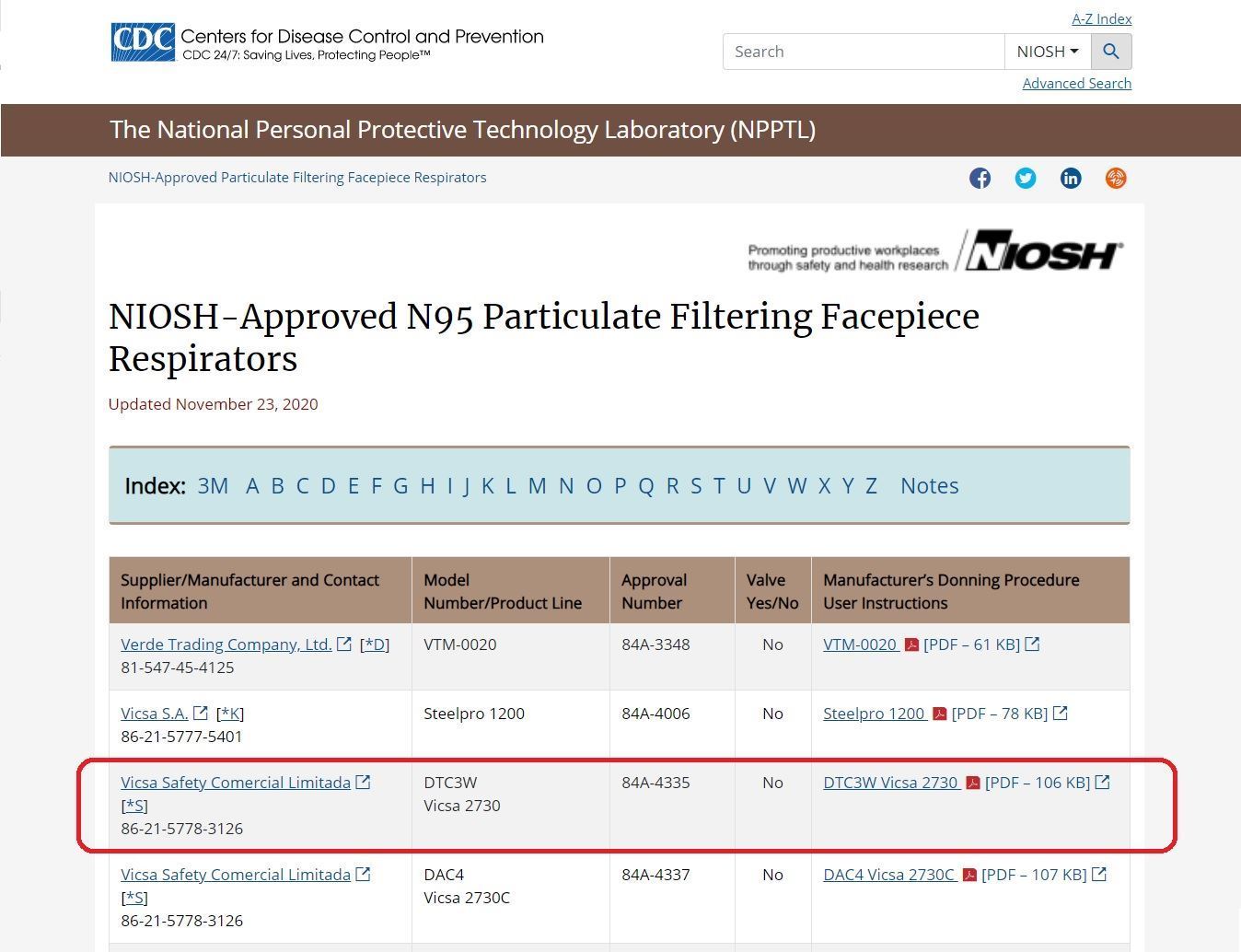Screen dimensions: 1241x952
Task: Open the *K footnote link
Action: coord(230,714)
